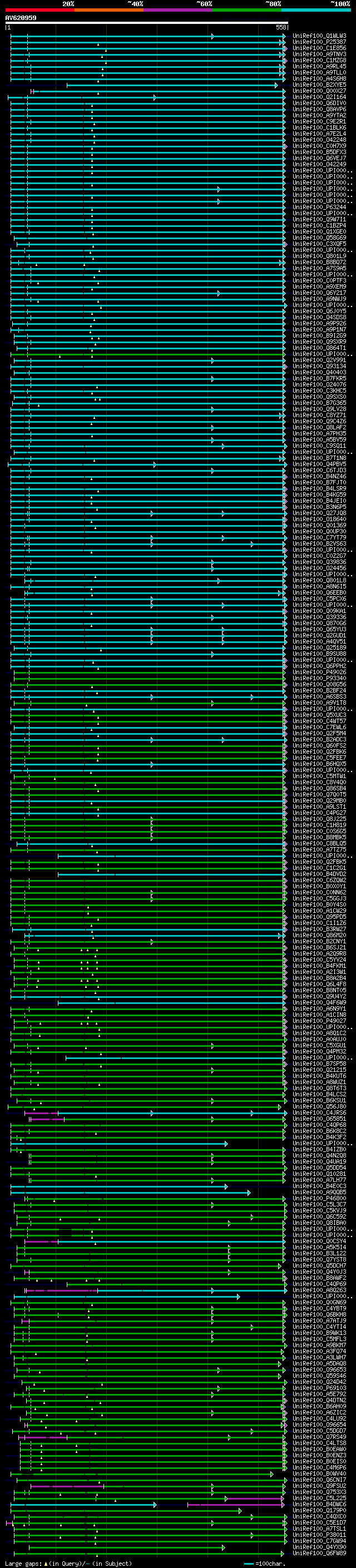
Task: Click the purple ~60% legend color bar
Action: [x=177, y=10]
